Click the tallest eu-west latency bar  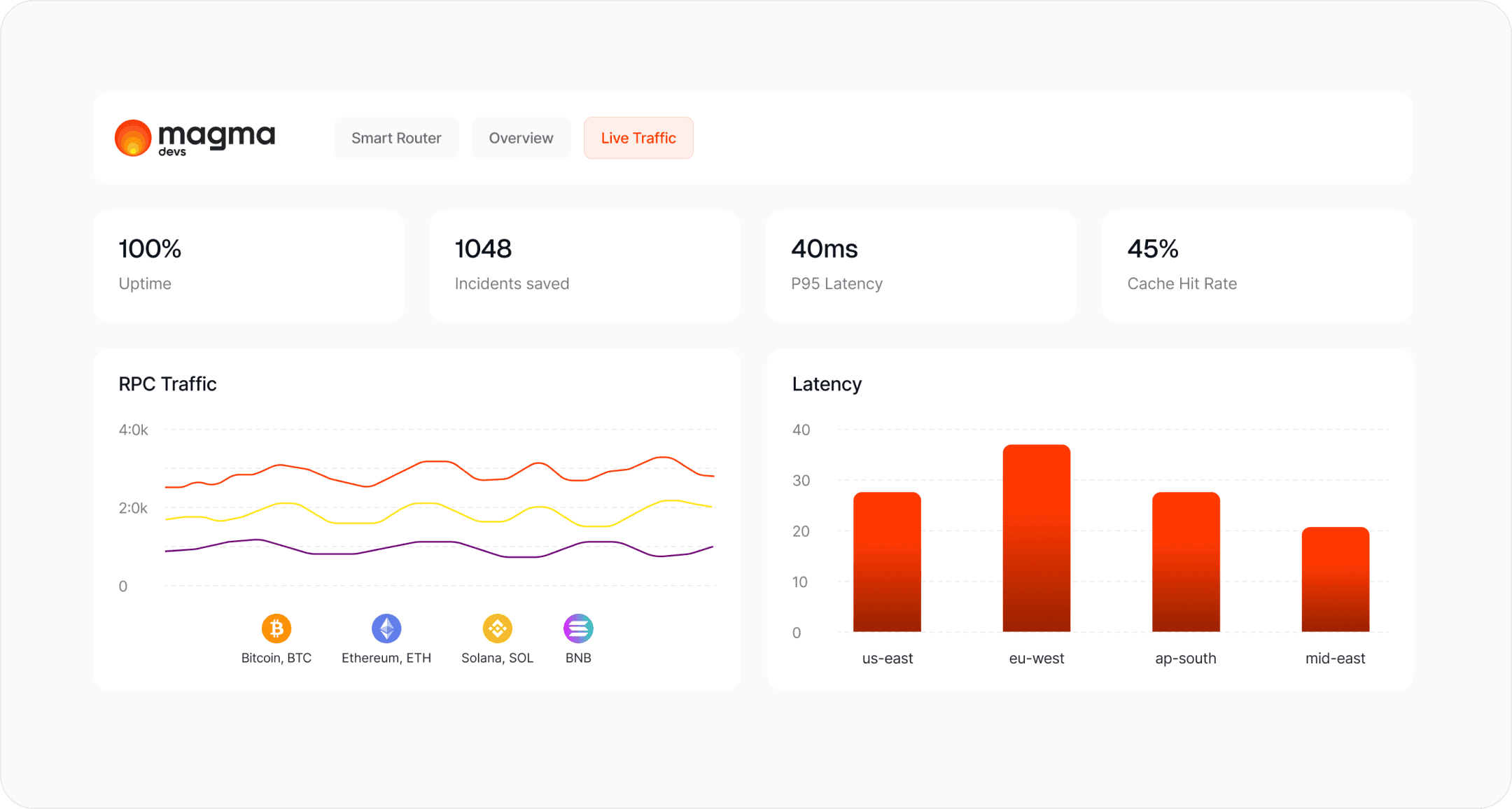[1036, 539]
